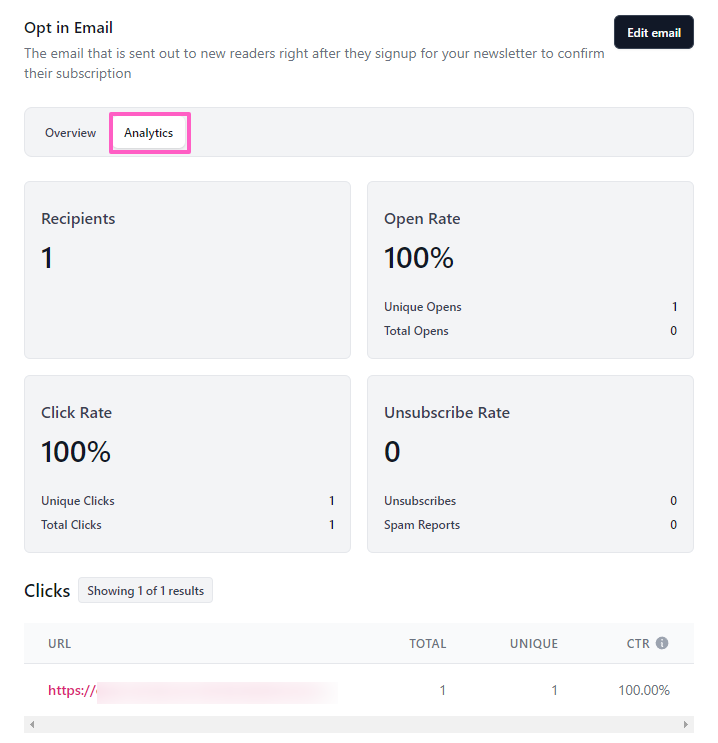This screenshot has width=718, height=743.
Task: Click the CTR column header text
Action: (x=638, y=644)
